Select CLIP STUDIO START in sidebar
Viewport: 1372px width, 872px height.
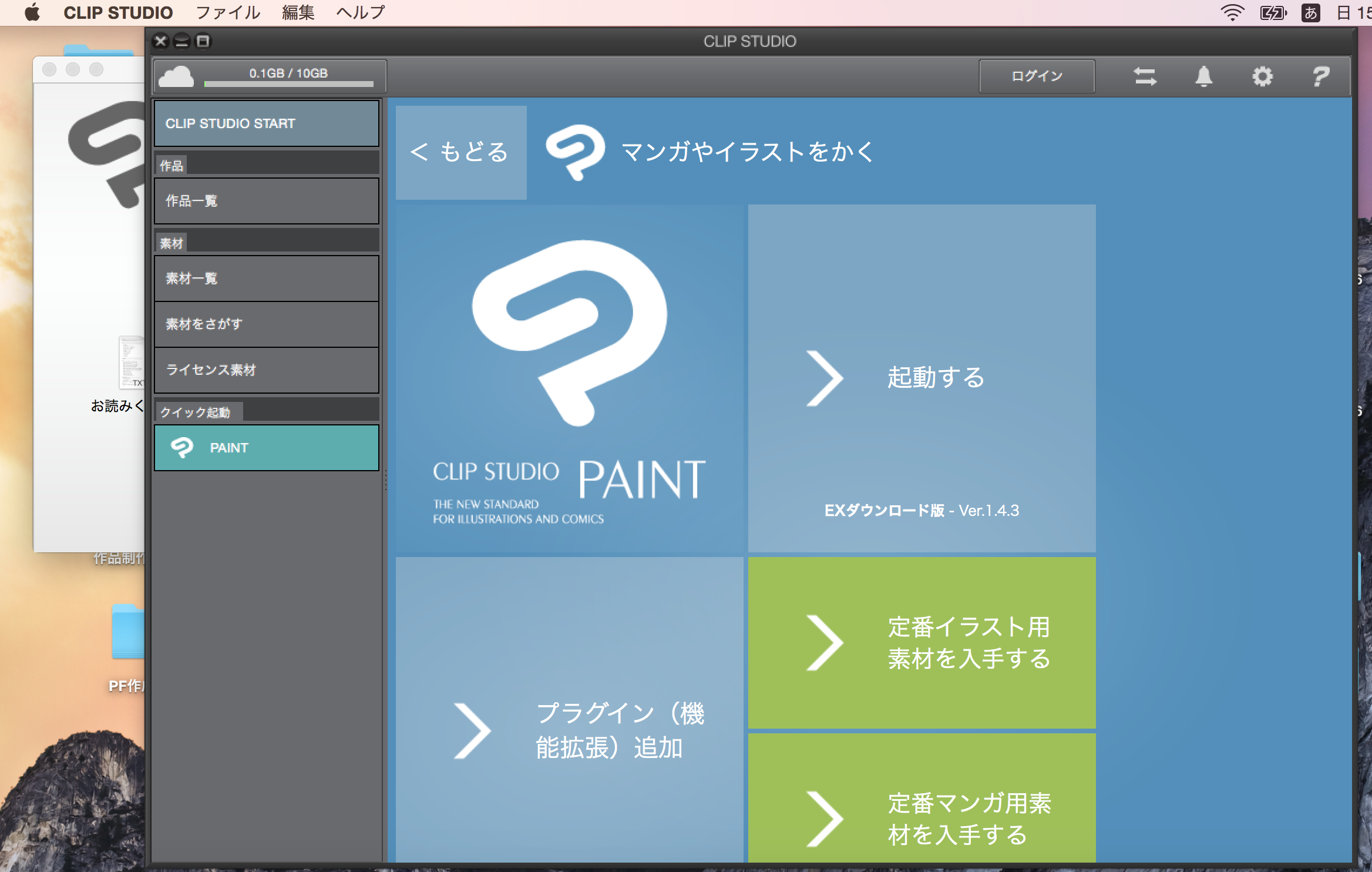[266, 123]
